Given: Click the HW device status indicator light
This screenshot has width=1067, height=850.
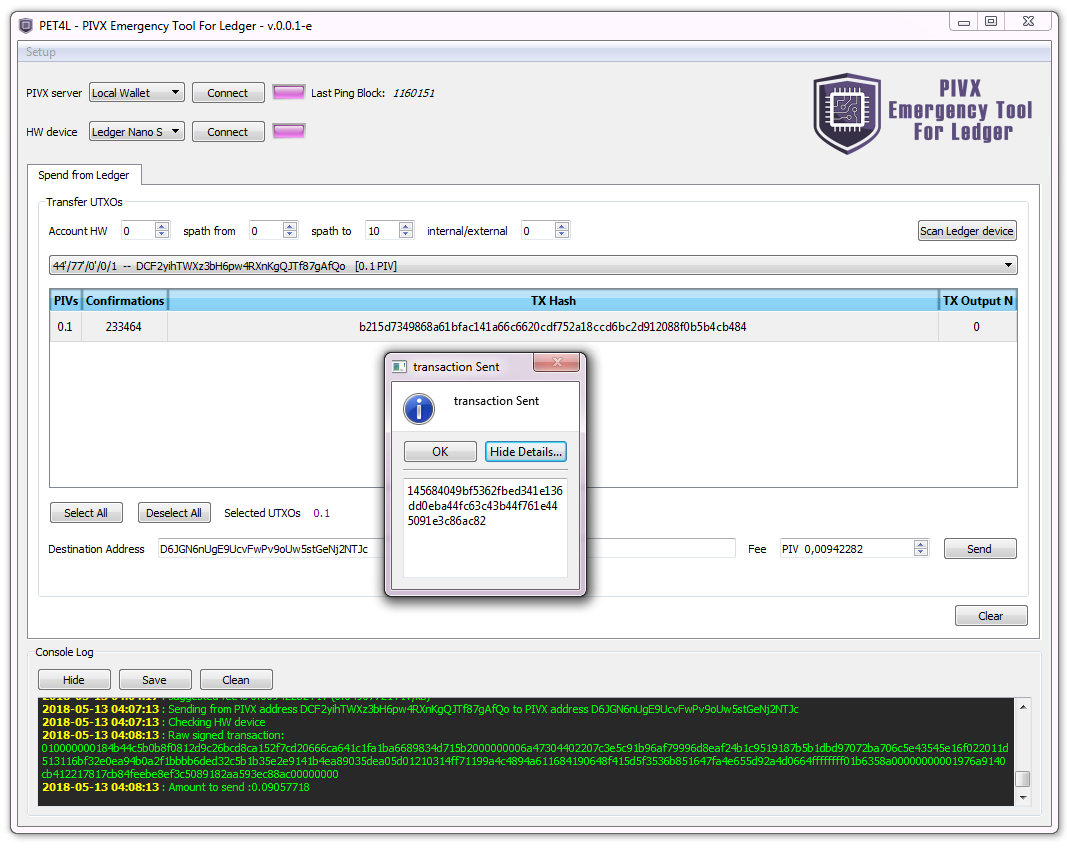Looking at the screenshot, I should pyautogui.click(x=289, y=131).
